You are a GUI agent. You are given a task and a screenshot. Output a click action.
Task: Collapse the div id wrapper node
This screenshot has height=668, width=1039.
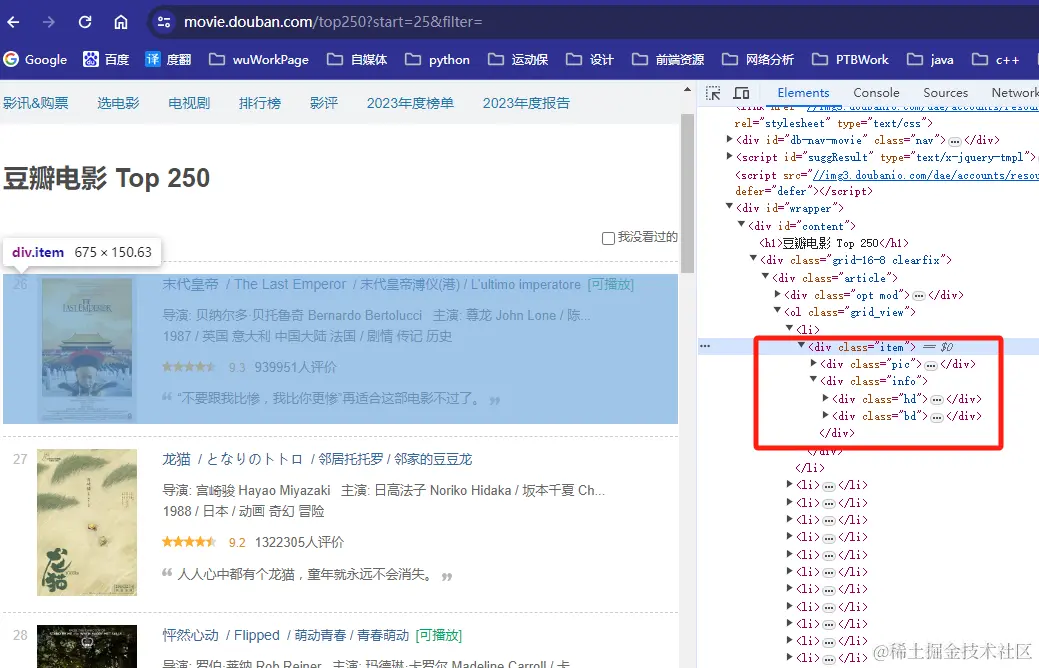point(729,208)
